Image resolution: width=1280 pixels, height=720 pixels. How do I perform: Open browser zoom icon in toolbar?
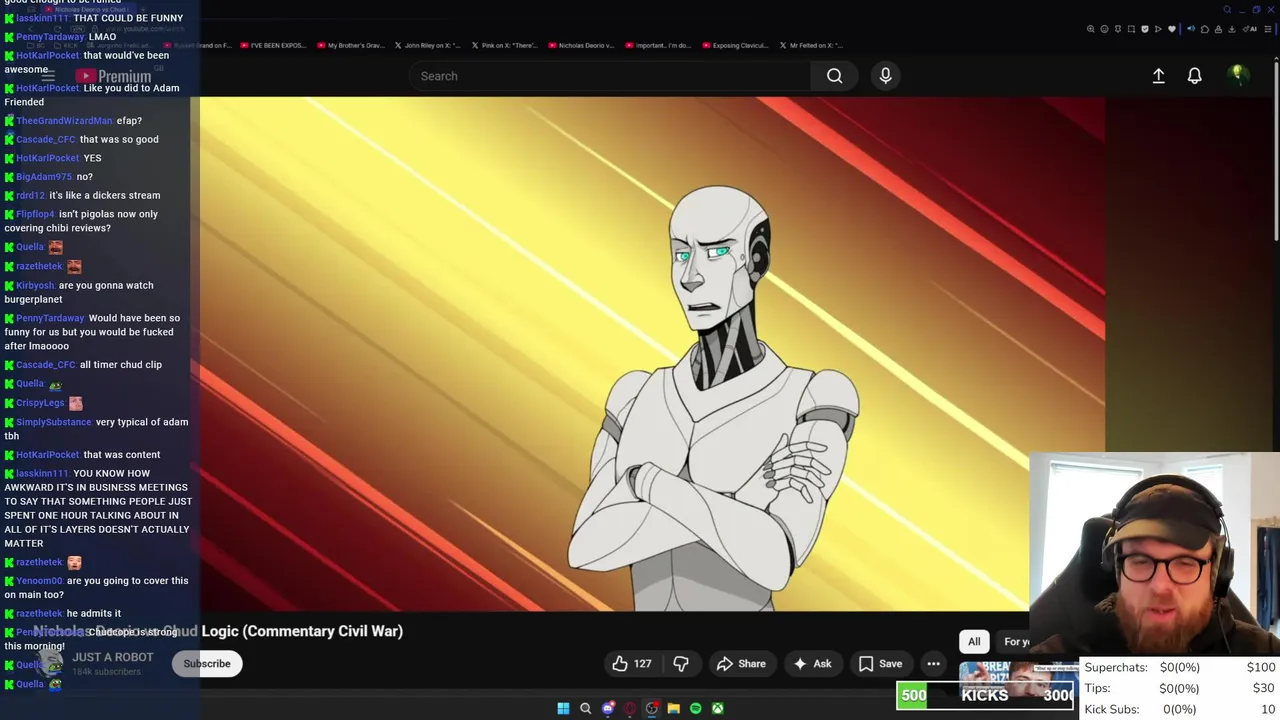1091,29
